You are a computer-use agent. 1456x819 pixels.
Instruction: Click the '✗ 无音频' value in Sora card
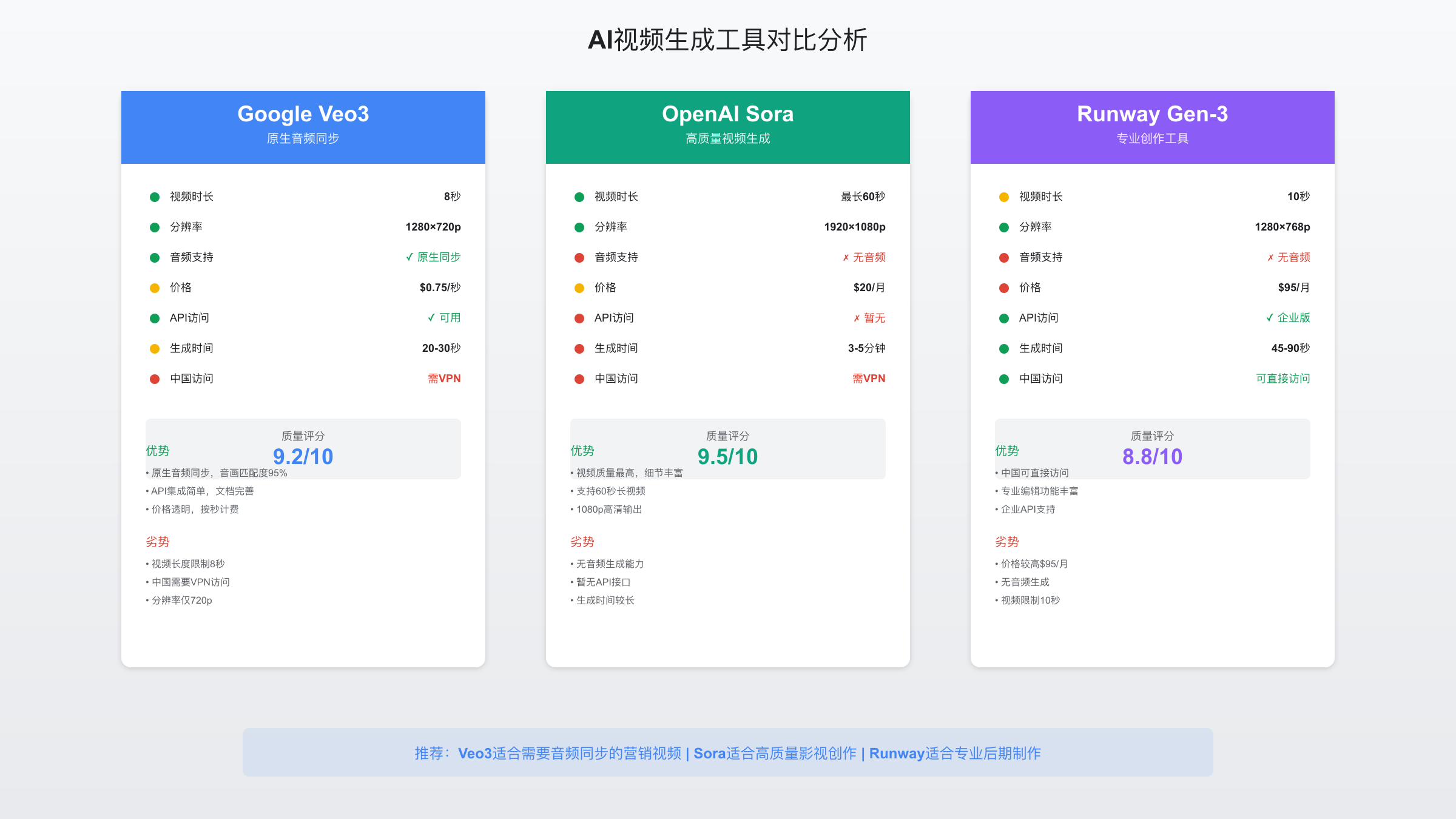coord(864,257)
